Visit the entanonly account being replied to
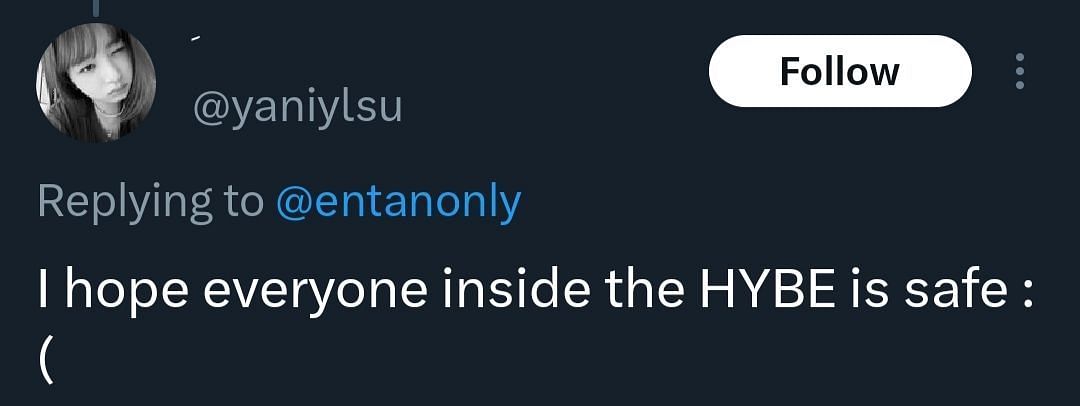The width and height of the screenshot is (1080, 406). click(x=398, y=201)
